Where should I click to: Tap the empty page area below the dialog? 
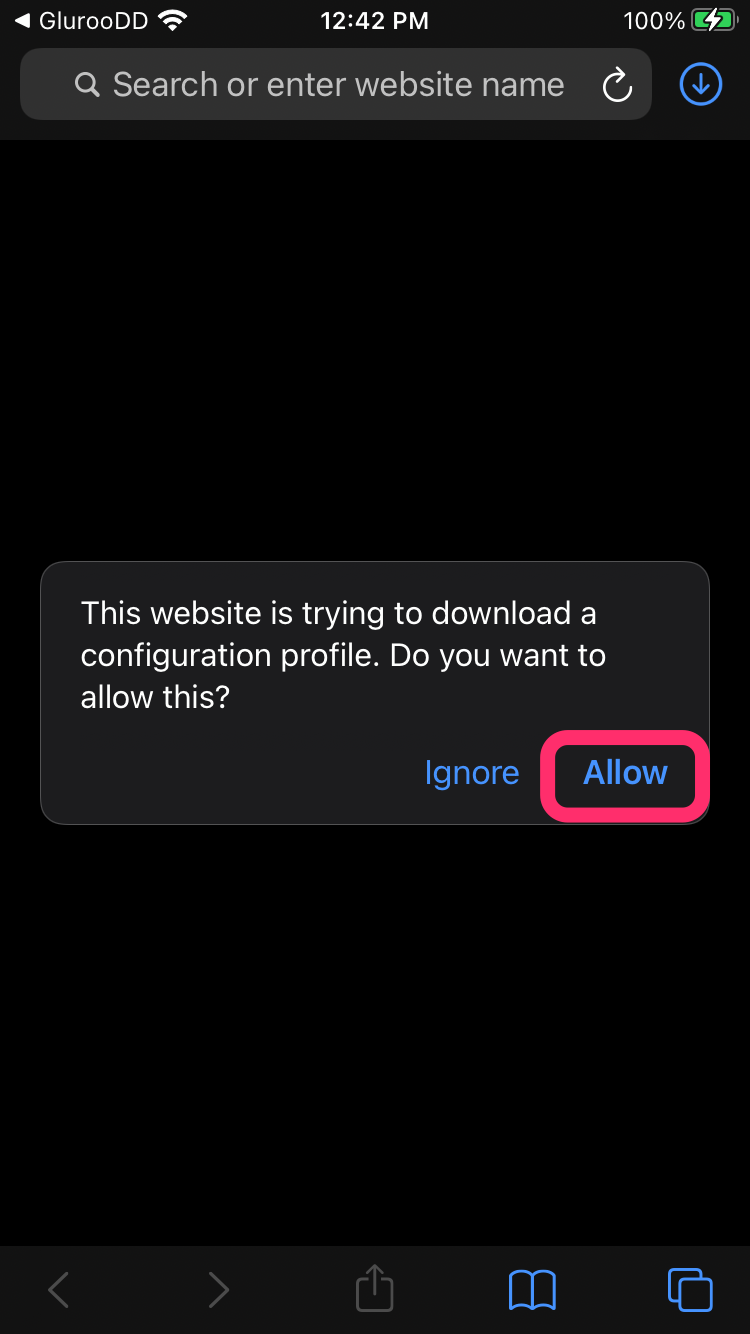pyautogui.click(x=375, y=1035)
